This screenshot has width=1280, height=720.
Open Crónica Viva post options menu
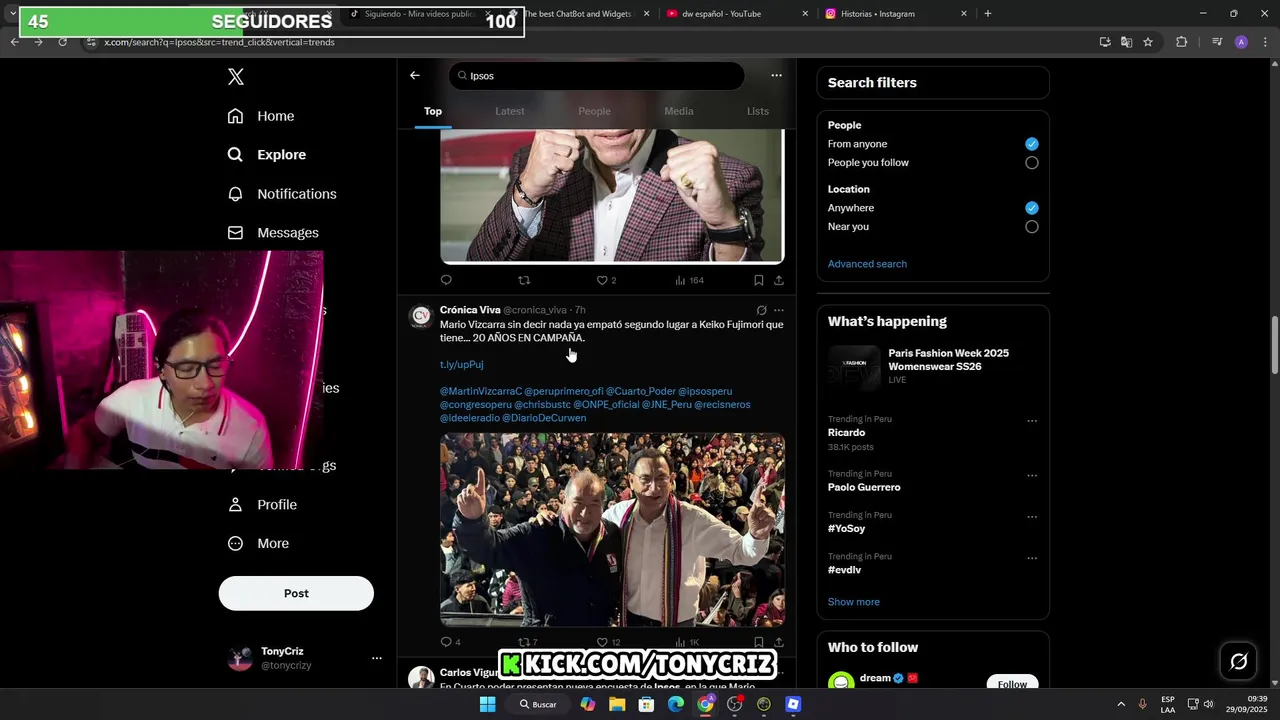coord(779,310)
